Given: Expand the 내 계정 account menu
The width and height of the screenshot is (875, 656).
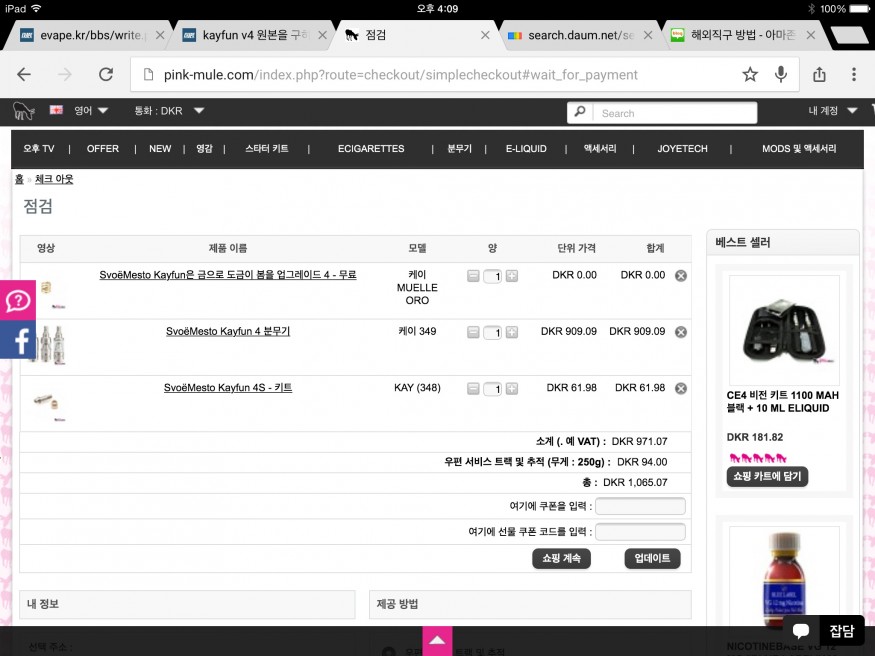Looking at the screenshot, I should point(834,111).
